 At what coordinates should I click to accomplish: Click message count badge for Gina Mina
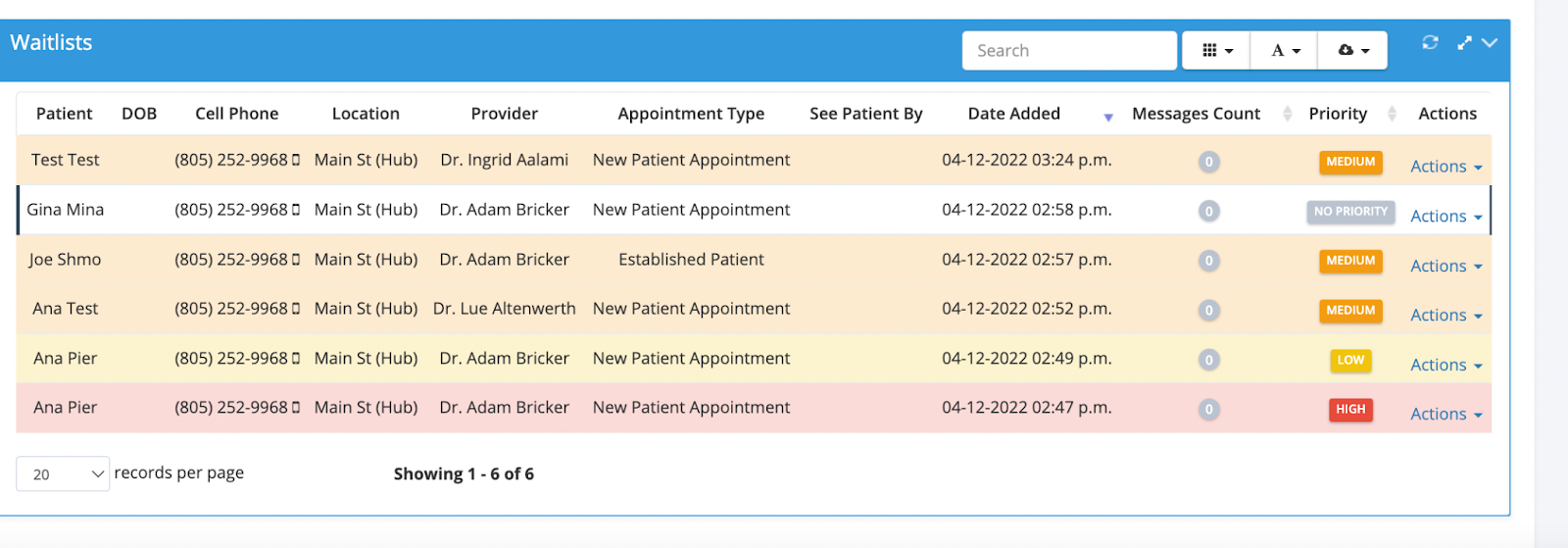[1208, 211]
